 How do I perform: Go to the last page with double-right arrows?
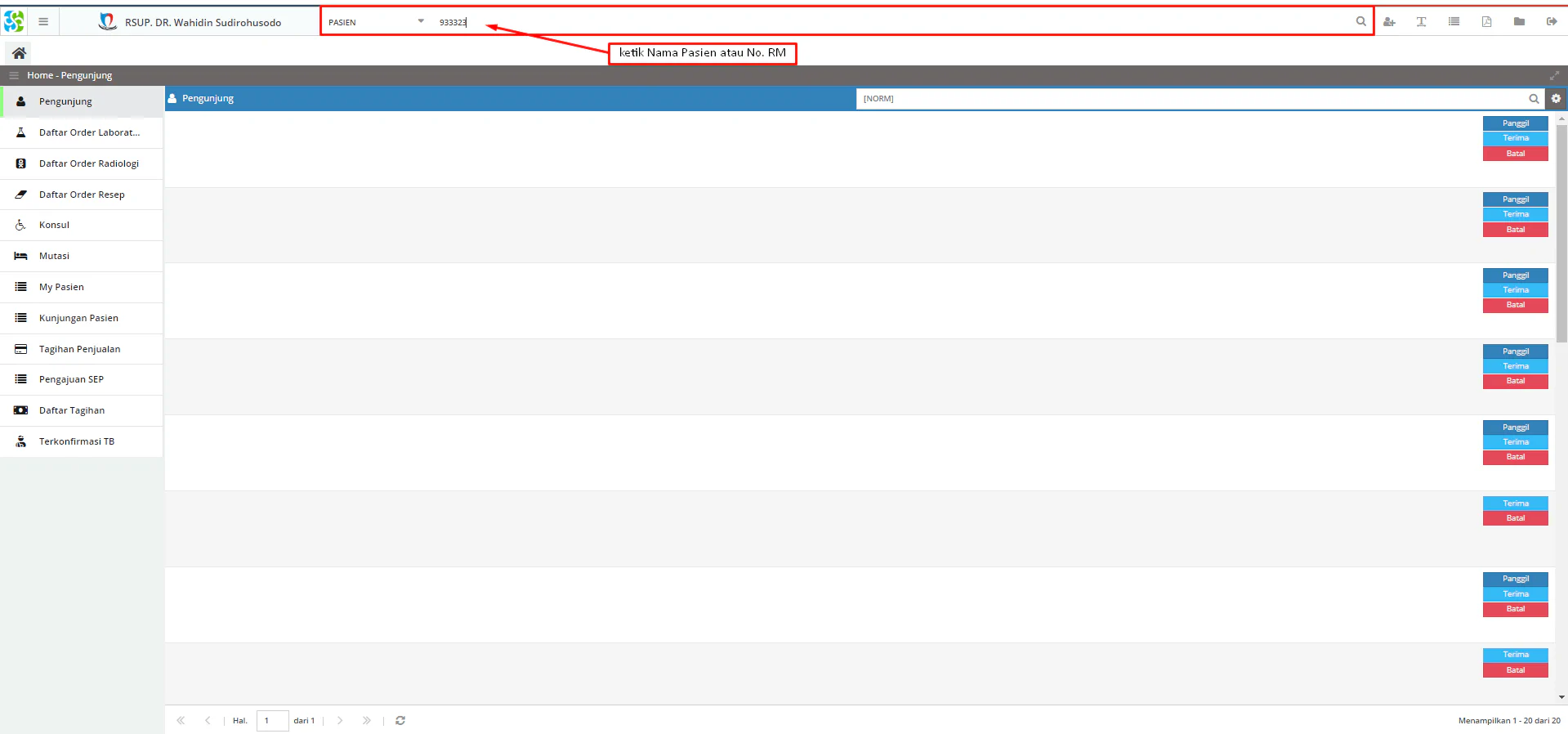[x=367, y=721]
